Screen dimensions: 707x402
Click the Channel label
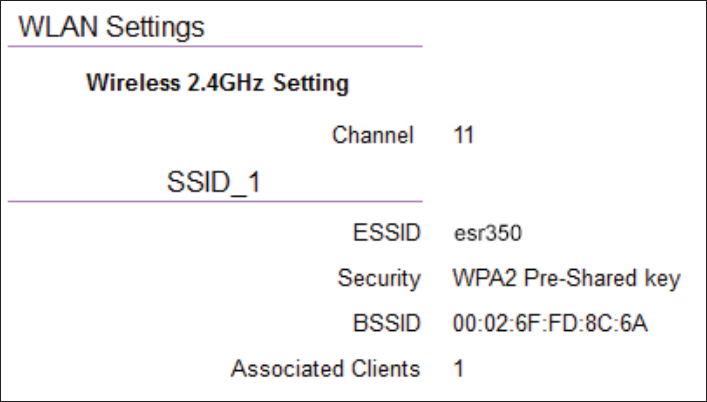pyautogui.click(x=372, y=135)
